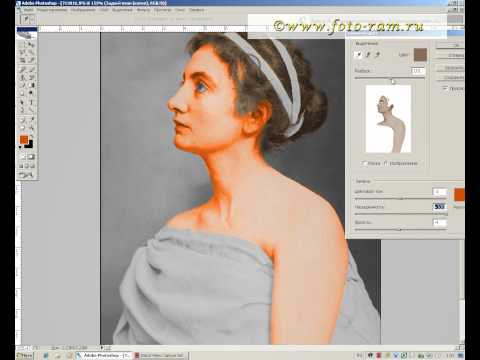Click the eyedropper tool preset icon in options bar
This screenshot has width=480, height=360.
pyautogui.click(x=26, y=19)
